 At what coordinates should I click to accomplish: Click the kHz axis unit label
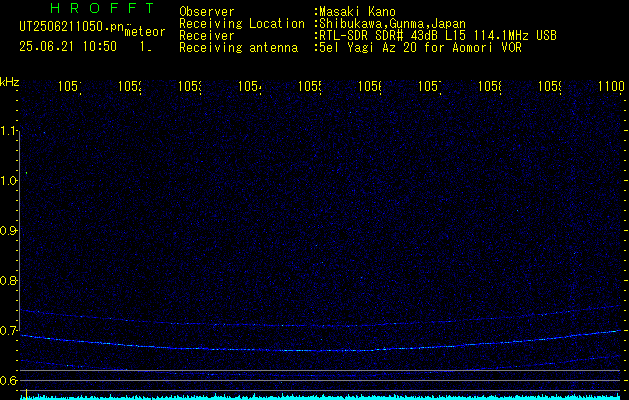point(9,83)
